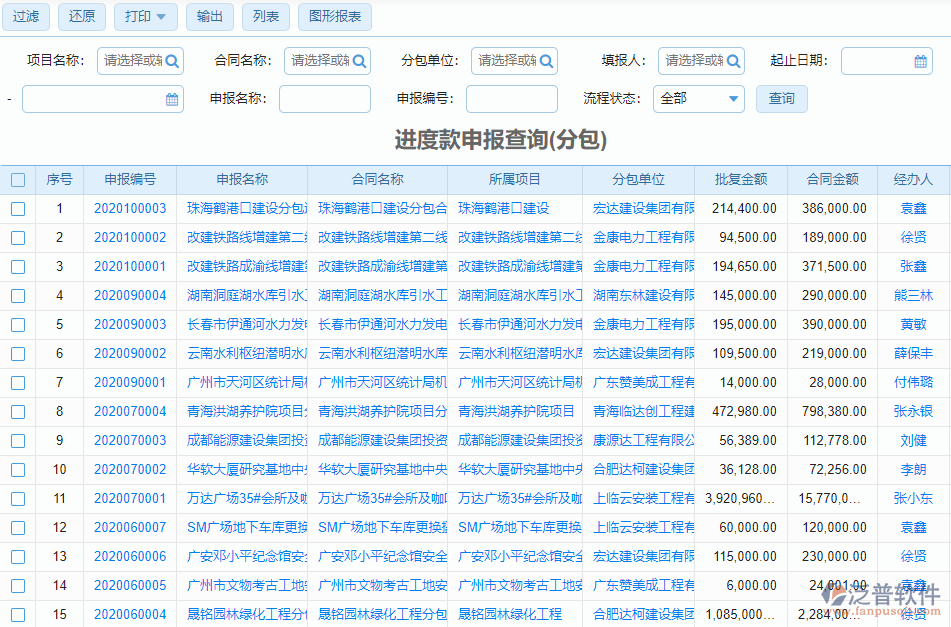Image resolution: width=951 pixels, height=627 pixels.
Task: Tick the checkbox on row 5
Action: click(17, 324)
